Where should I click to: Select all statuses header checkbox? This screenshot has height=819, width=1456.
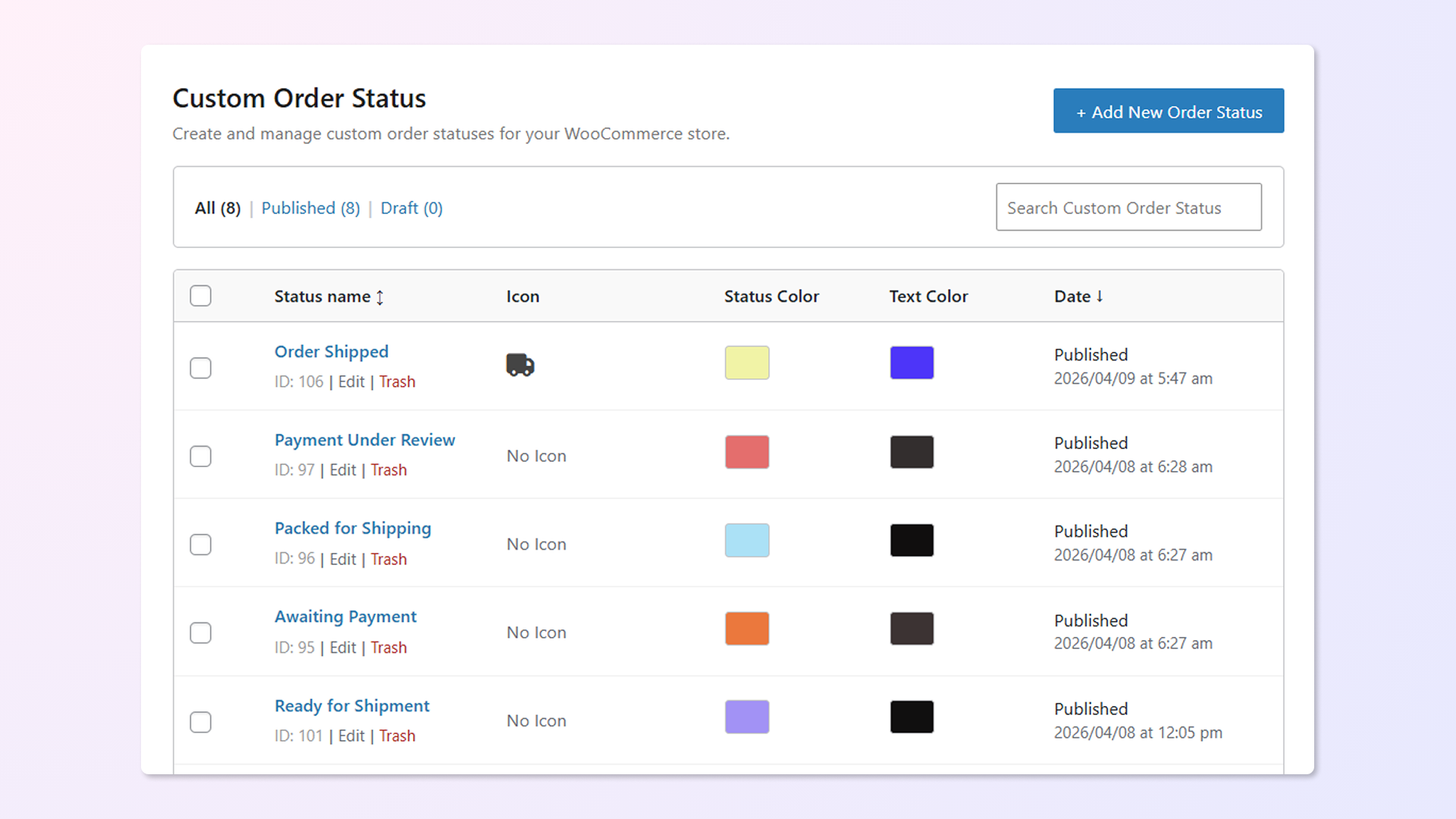(x=200, y=296)
